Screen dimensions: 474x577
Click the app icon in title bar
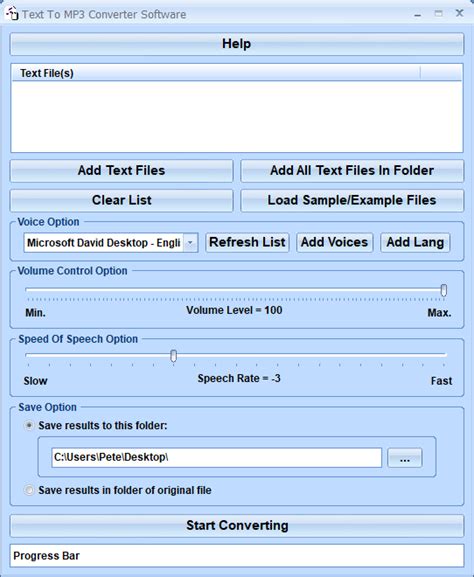pos(12,14)
